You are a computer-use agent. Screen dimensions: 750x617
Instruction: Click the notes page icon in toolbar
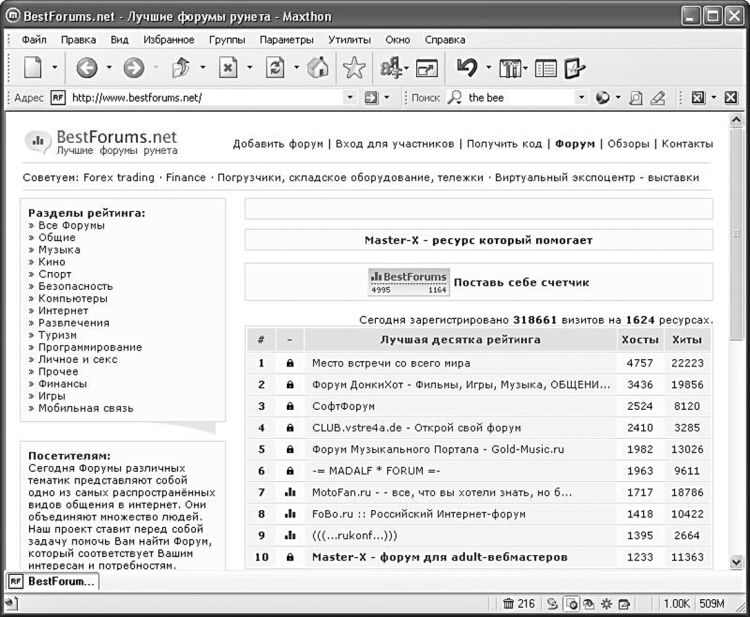[574, 68]
